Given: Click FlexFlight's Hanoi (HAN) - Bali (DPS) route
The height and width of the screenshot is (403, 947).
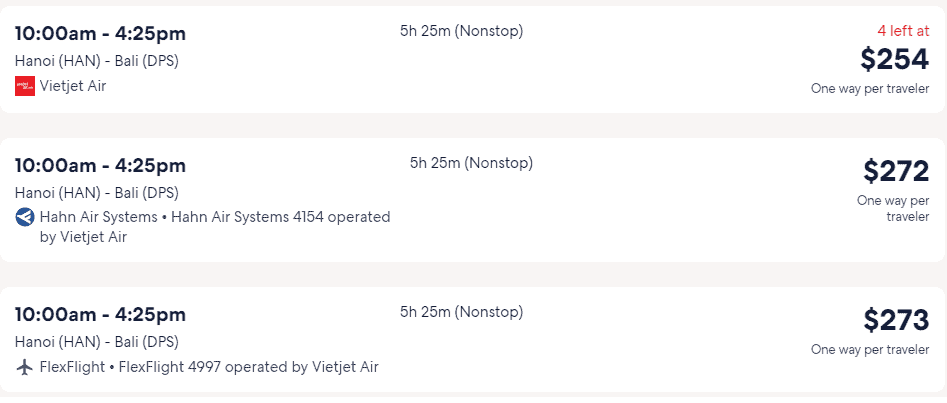Looking at the screenshot, I should pyautogui.click(x=97, y=342).
